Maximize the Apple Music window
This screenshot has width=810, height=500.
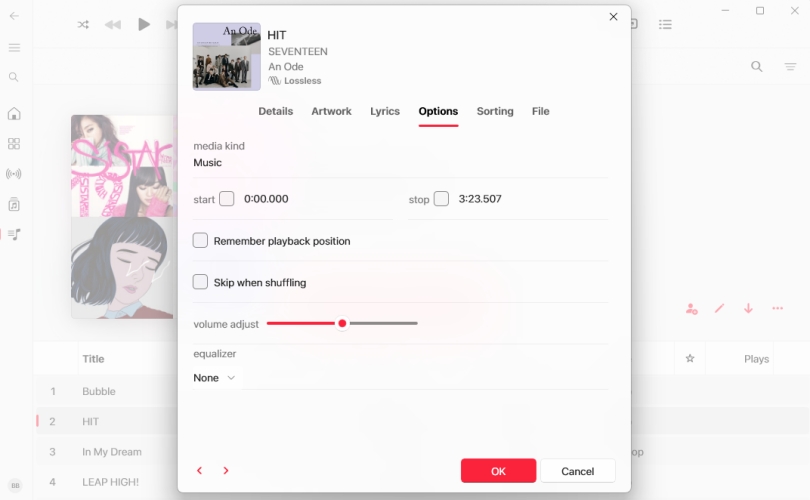click(x=760, y=10)
